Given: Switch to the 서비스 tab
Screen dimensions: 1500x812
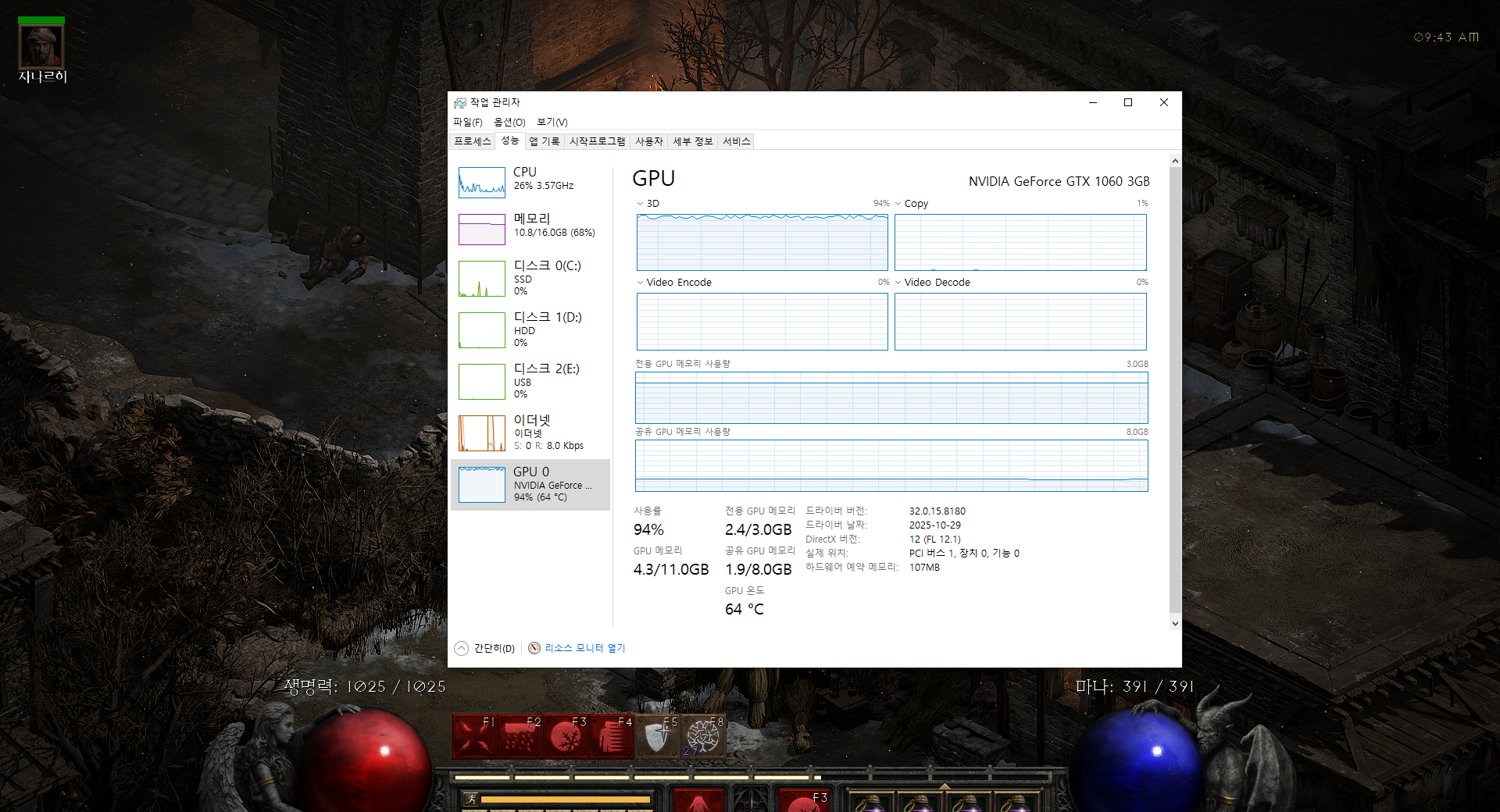Looking at the screenshot, I should click(737, 141).
